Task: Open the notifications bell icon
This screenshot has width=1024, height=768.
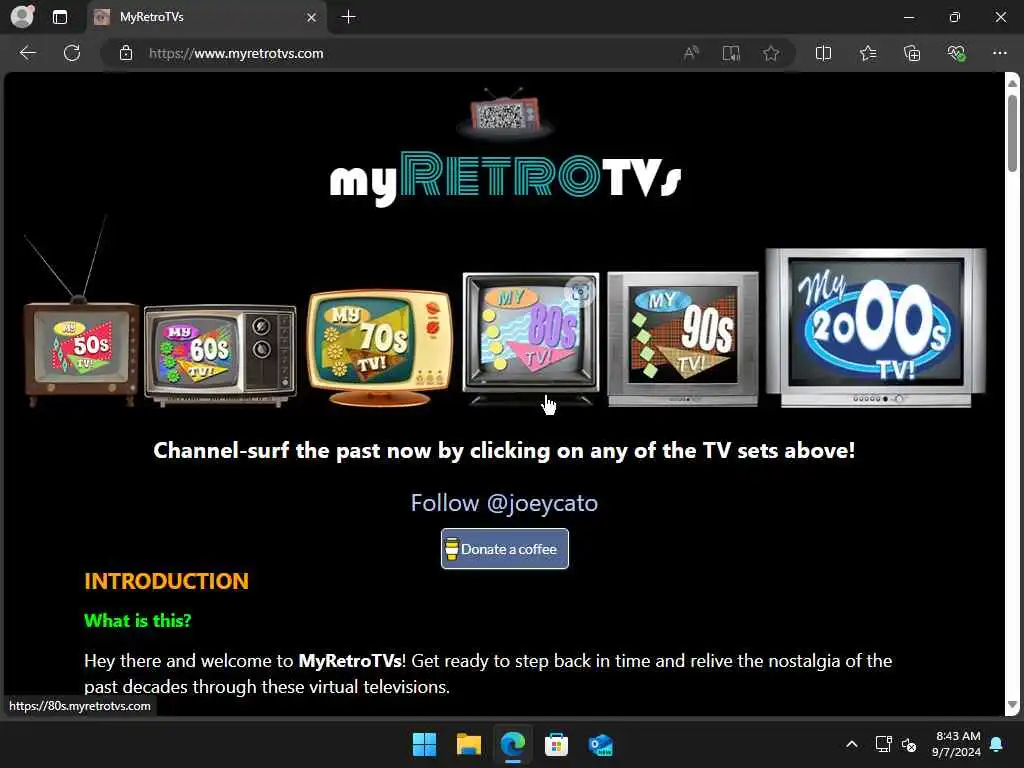Action: pyautogui.click(x=997, y=744)
